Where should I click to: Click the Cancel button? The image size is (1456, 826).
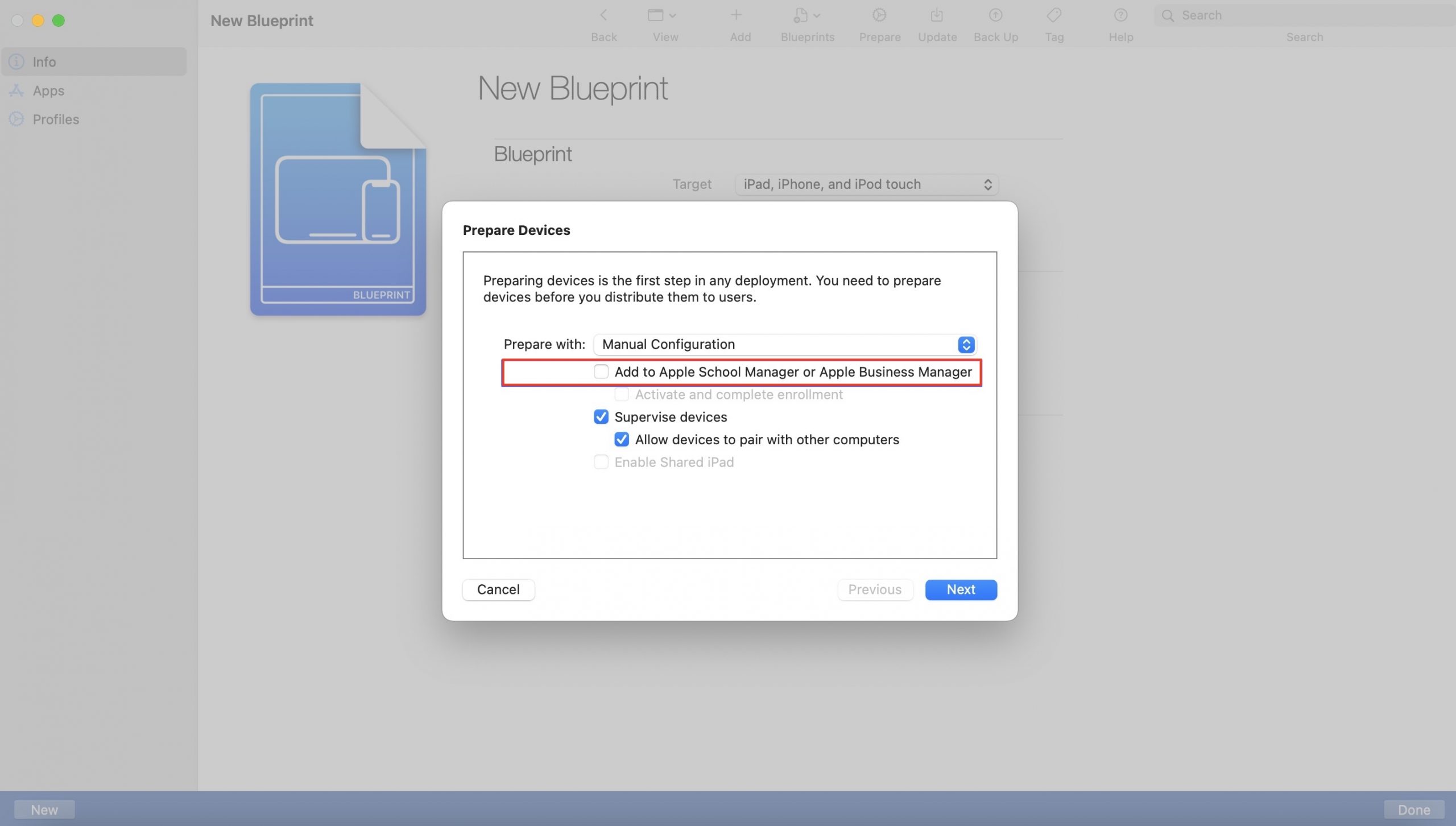tap(498, 589)
